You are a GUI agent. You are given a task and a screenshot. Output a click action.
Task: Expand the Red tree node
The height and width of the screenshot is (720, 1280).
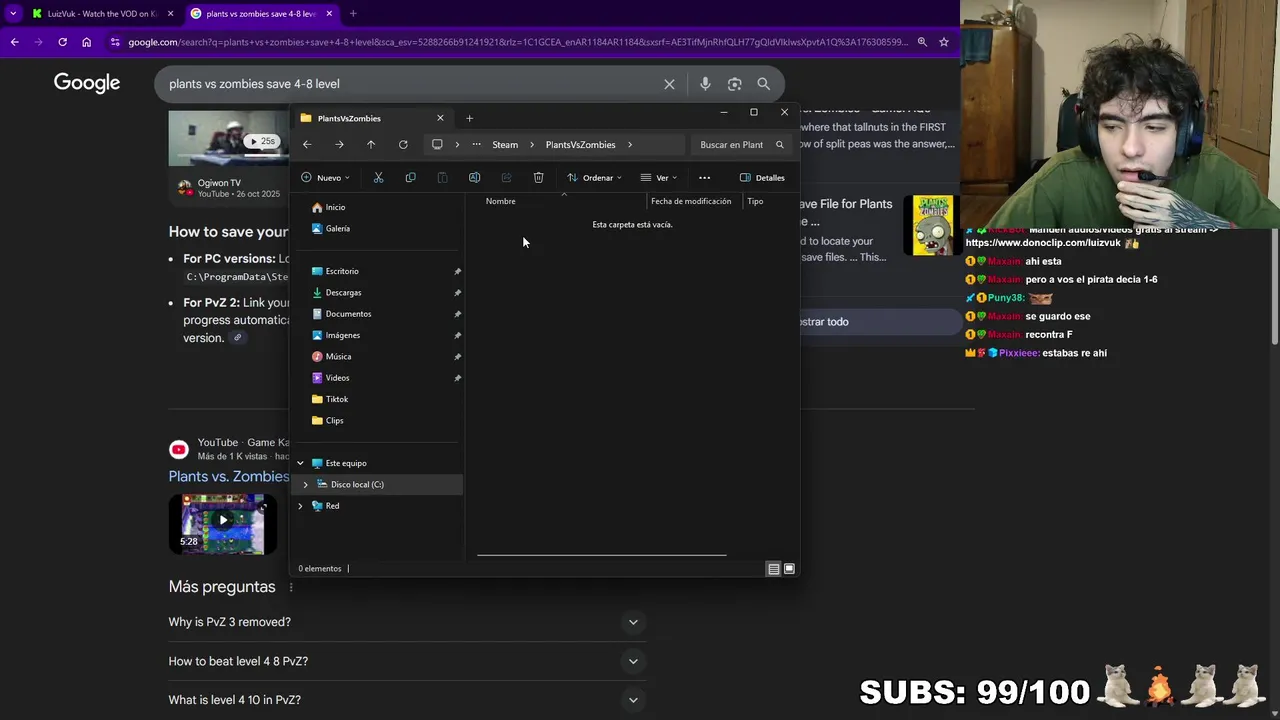pos(300,506)
